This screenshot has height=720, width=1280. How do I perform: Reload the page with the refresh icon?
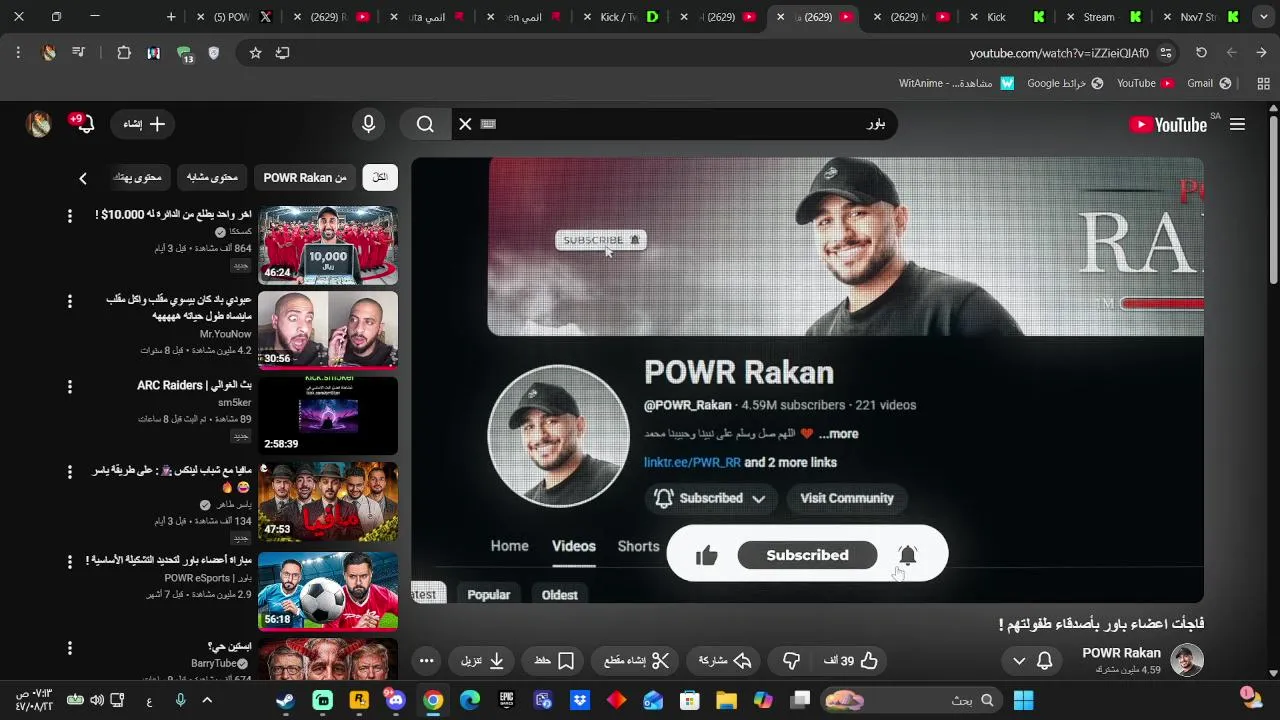click(x=1201, y=53)
